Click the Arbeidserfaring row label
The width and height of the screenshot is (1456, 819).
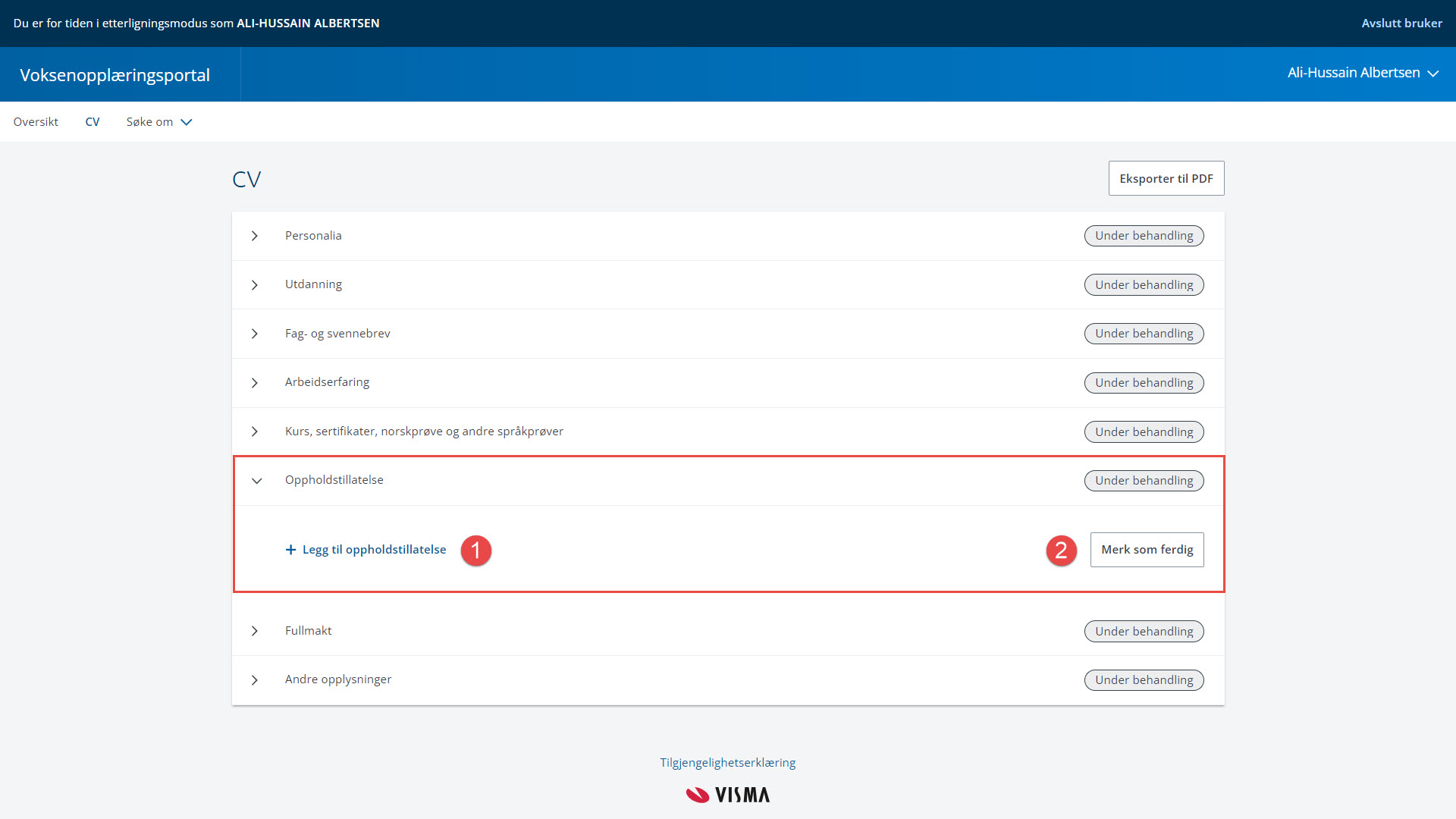[x=327, y=382]
